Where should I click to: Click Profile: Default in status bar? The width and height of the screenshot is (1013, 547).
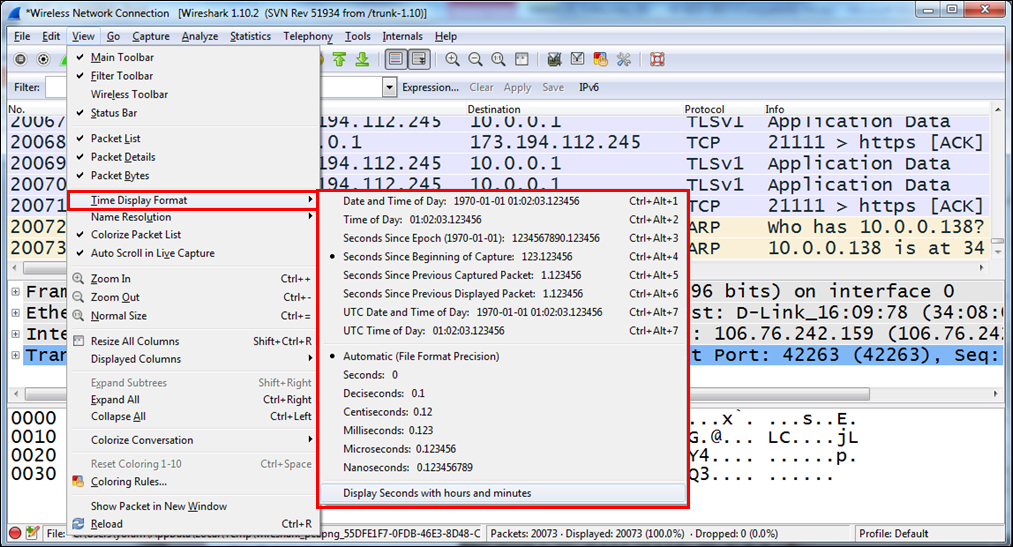click(893, 533)
